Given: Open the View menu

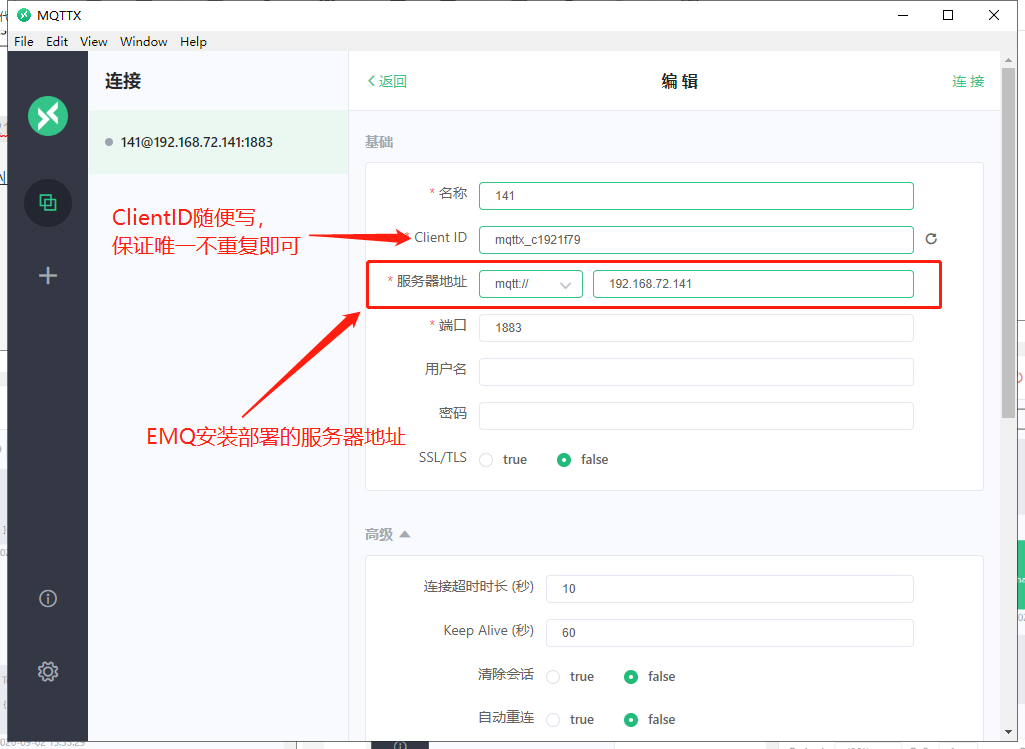Looking at the screenshot, I should tap(93, 42).
